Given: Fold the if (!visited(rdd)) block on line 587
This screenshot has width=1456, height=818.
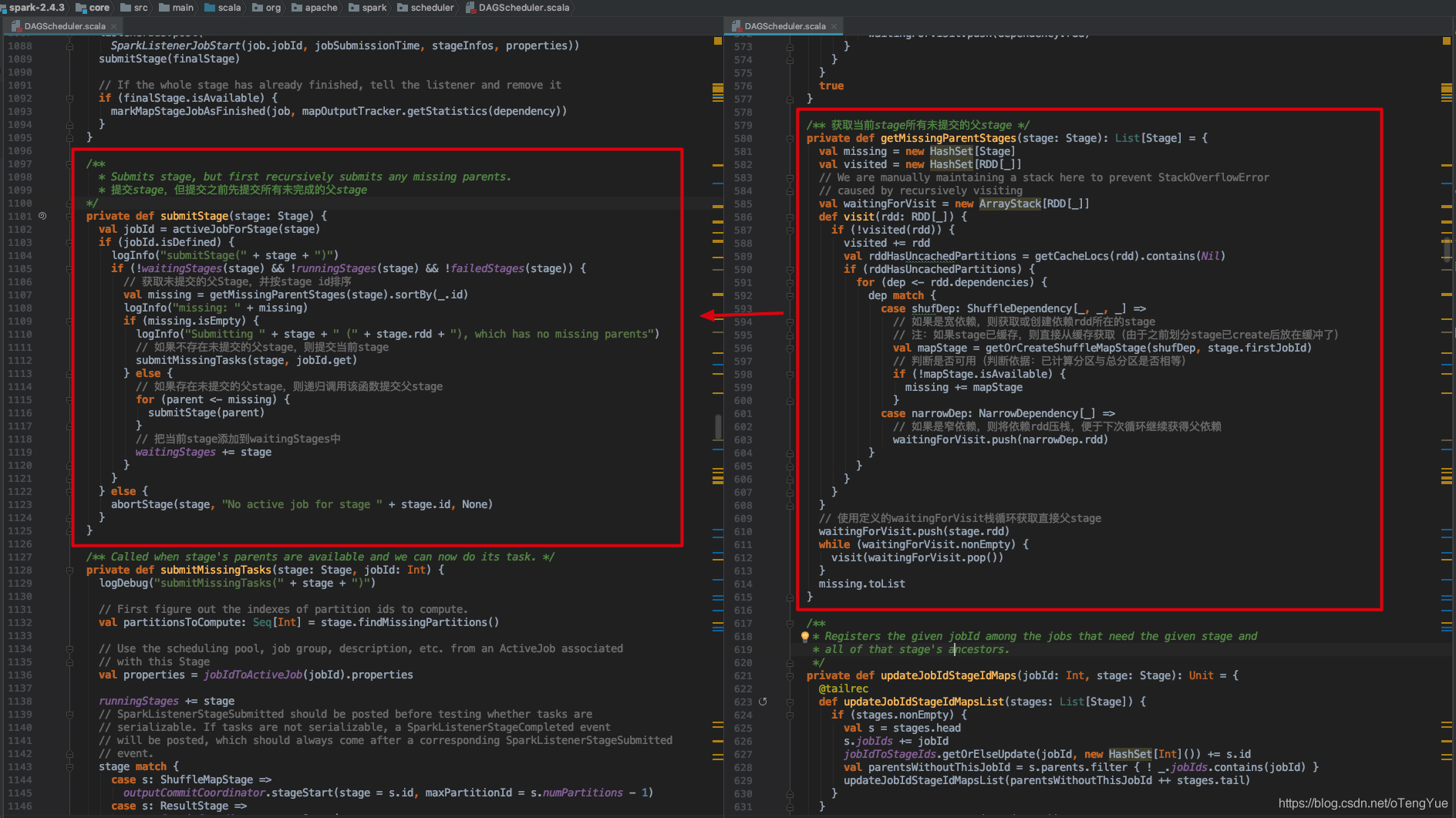Looking at the screenshot, I should 790,230.
